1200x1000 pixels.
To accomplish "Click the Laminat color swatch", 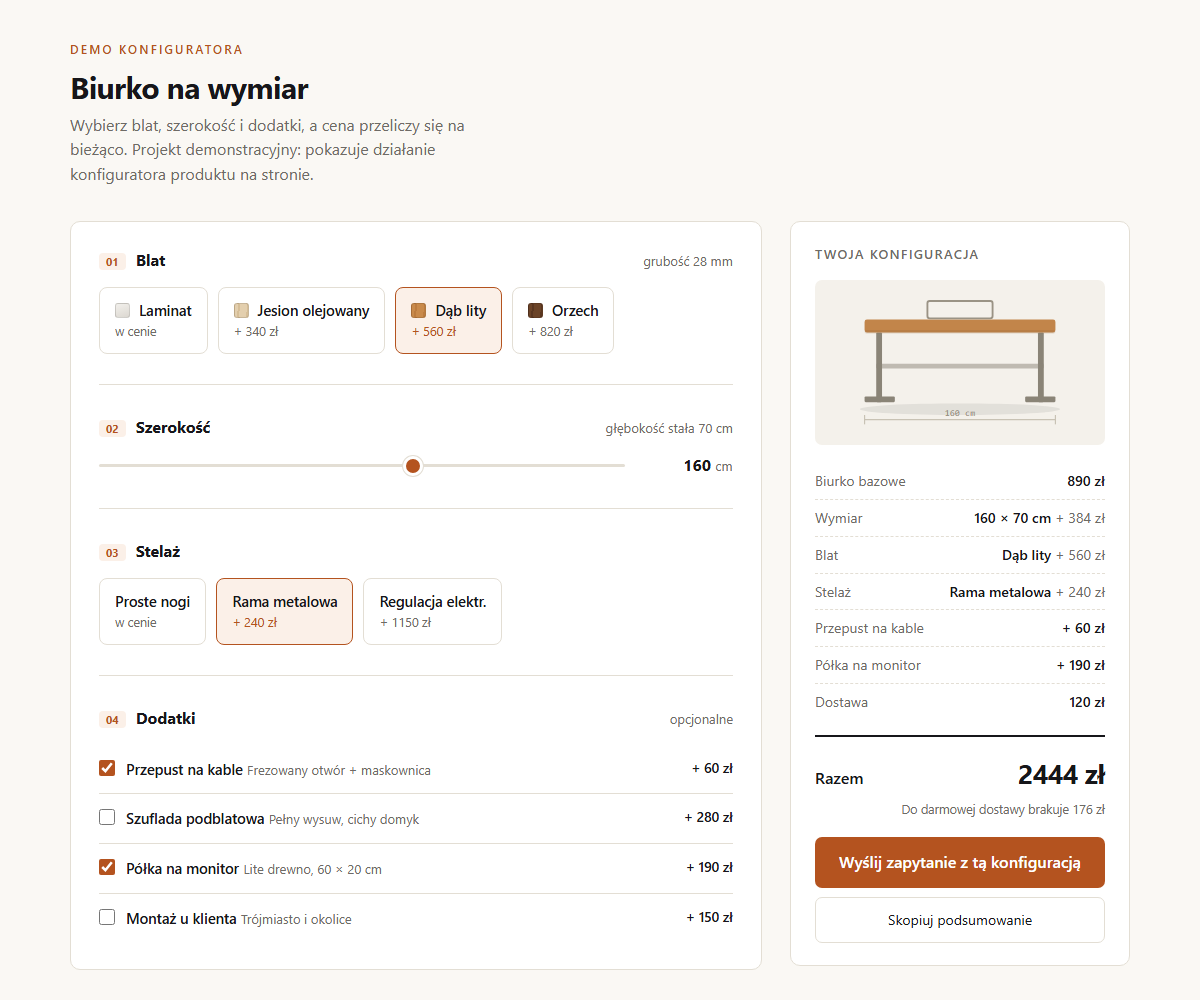I will click(123, 311).
